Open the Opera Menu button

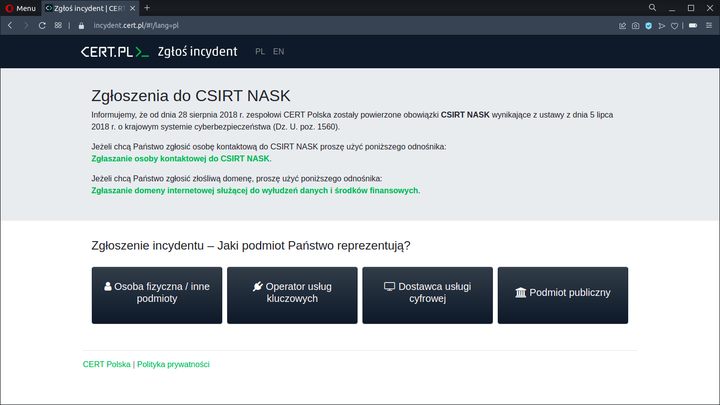[20, 8]
